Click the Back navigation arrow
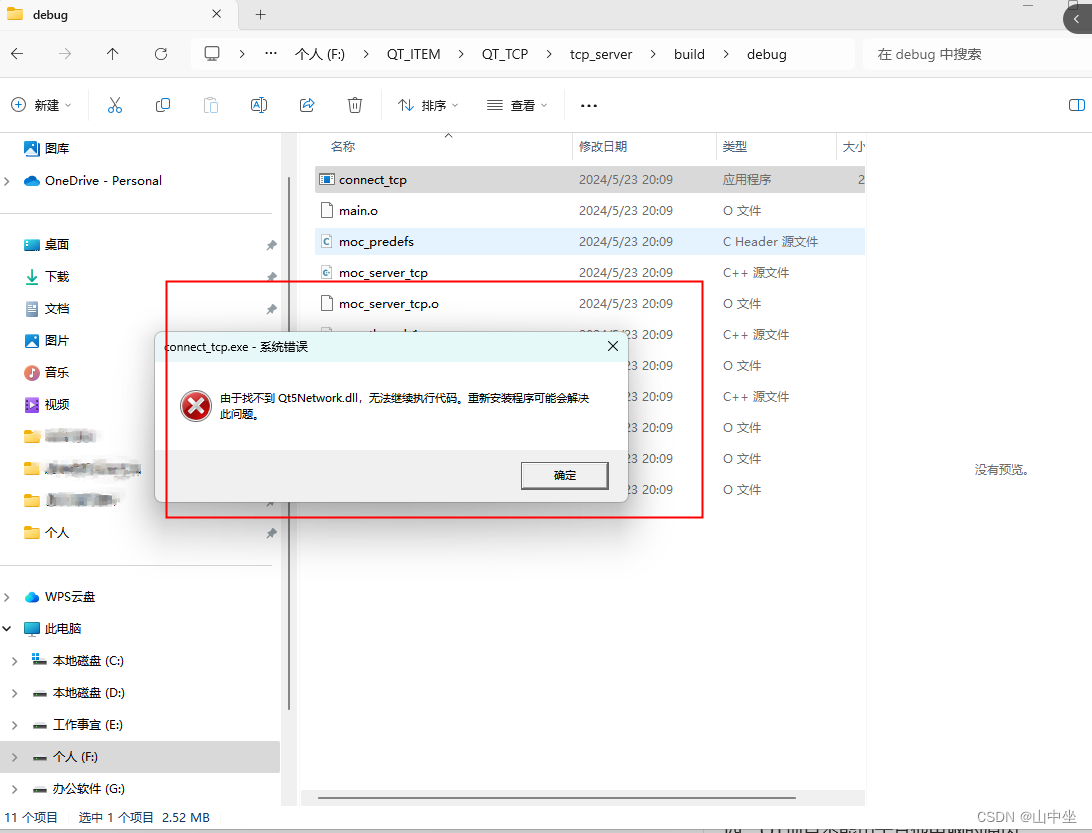Viewport: 1092px width, 833px height. click(17, 54)
